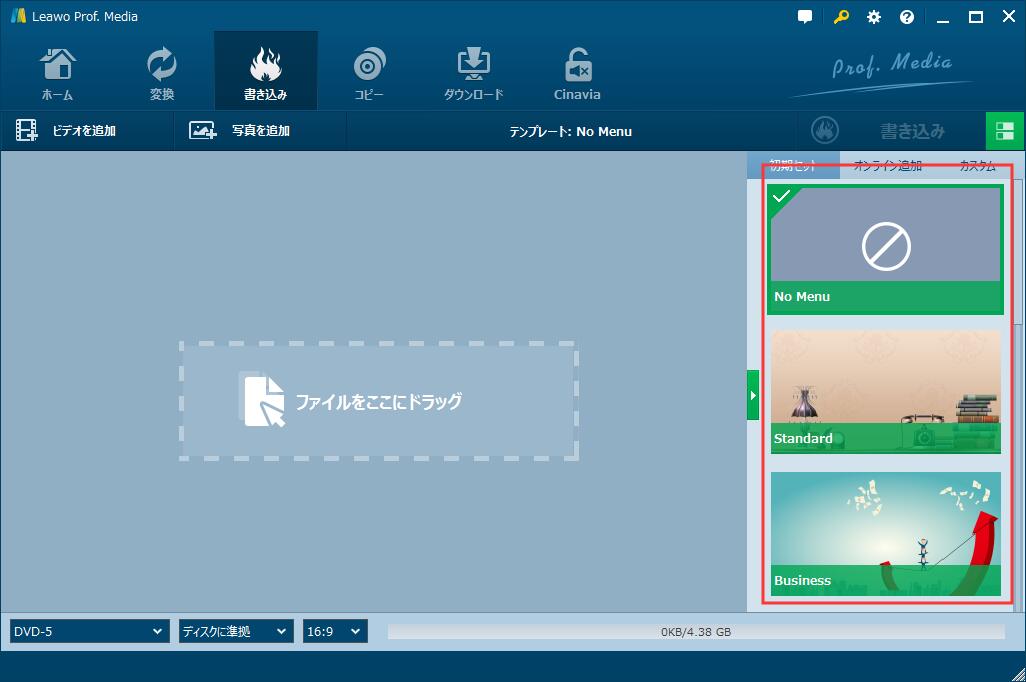Select the Burn (書き込み) flame module
Screen dimensions: 1026x682
point(266,71)
